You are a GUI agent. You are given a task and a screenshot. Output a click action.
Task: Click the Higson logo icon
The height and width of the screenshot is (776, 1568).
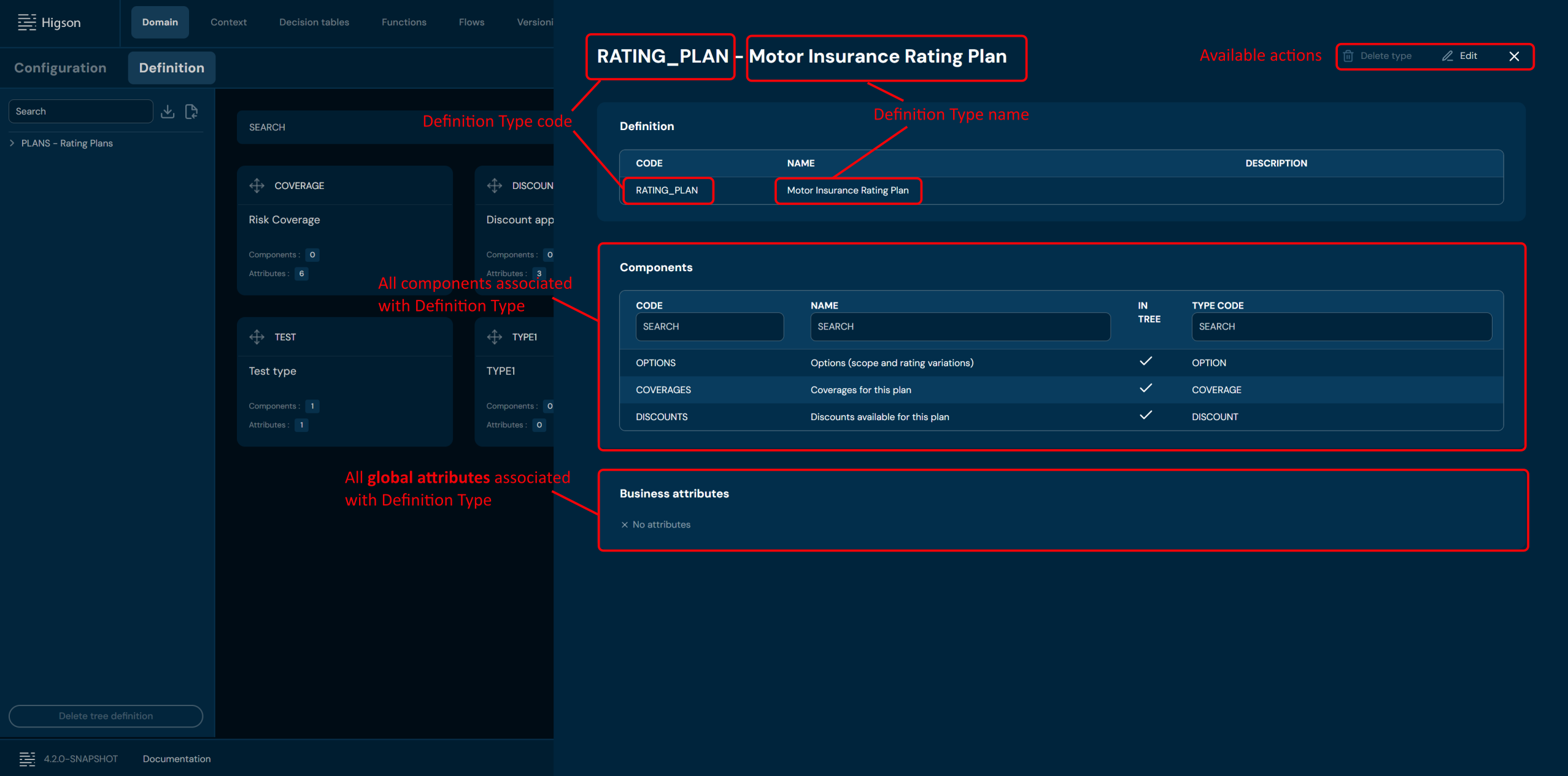tap(26, 23)
